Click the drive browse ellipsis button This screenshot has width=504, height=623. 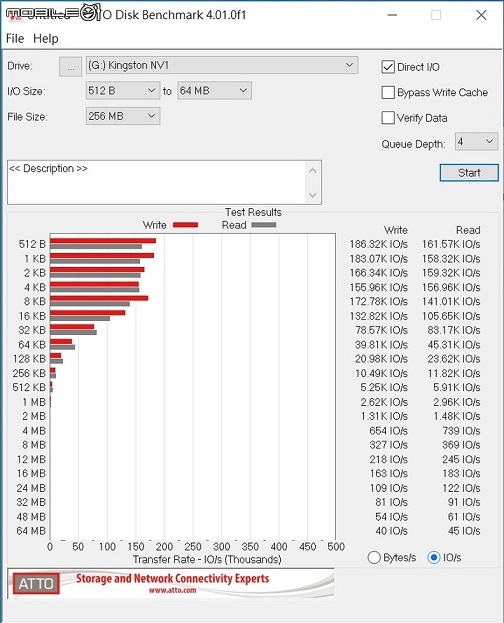[70, 67]
